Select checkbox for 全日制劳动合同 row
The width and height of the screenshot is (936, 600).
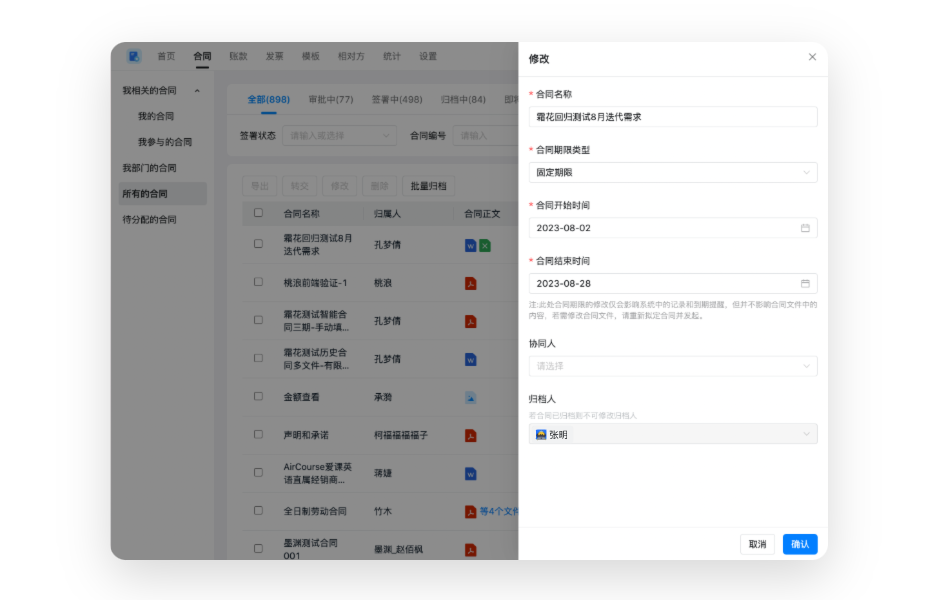pyautogui.click(x=259, y=511)
